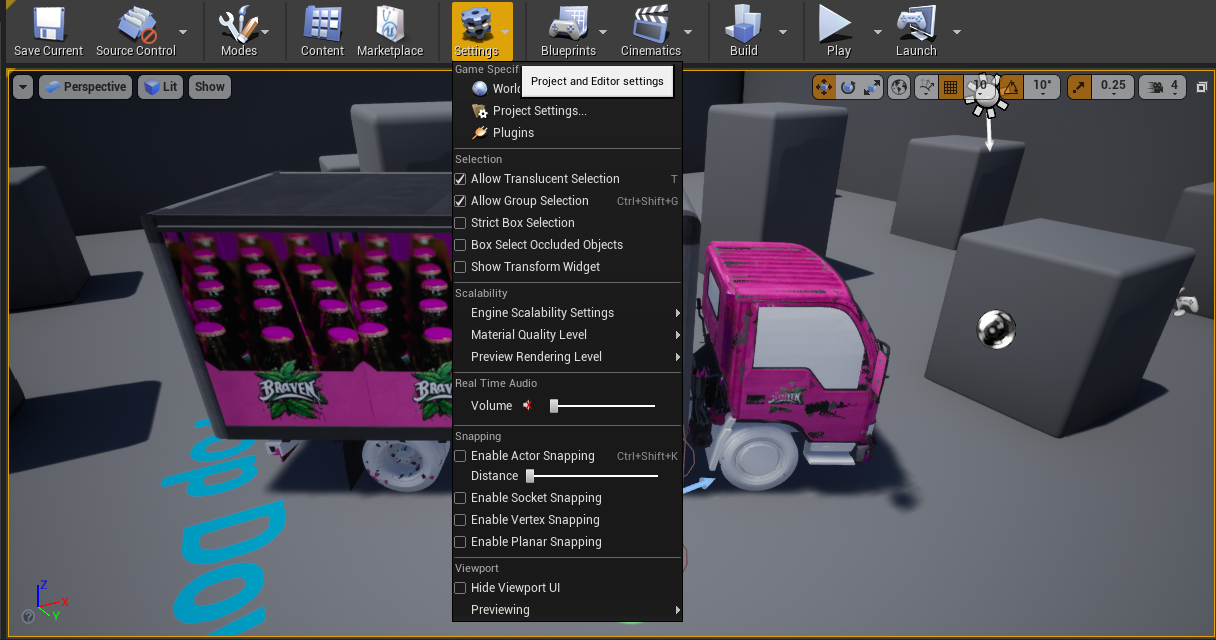Open the scale snap 0.25 dropdown
Screen dimensions: 1216x640
pos(1113,87)
